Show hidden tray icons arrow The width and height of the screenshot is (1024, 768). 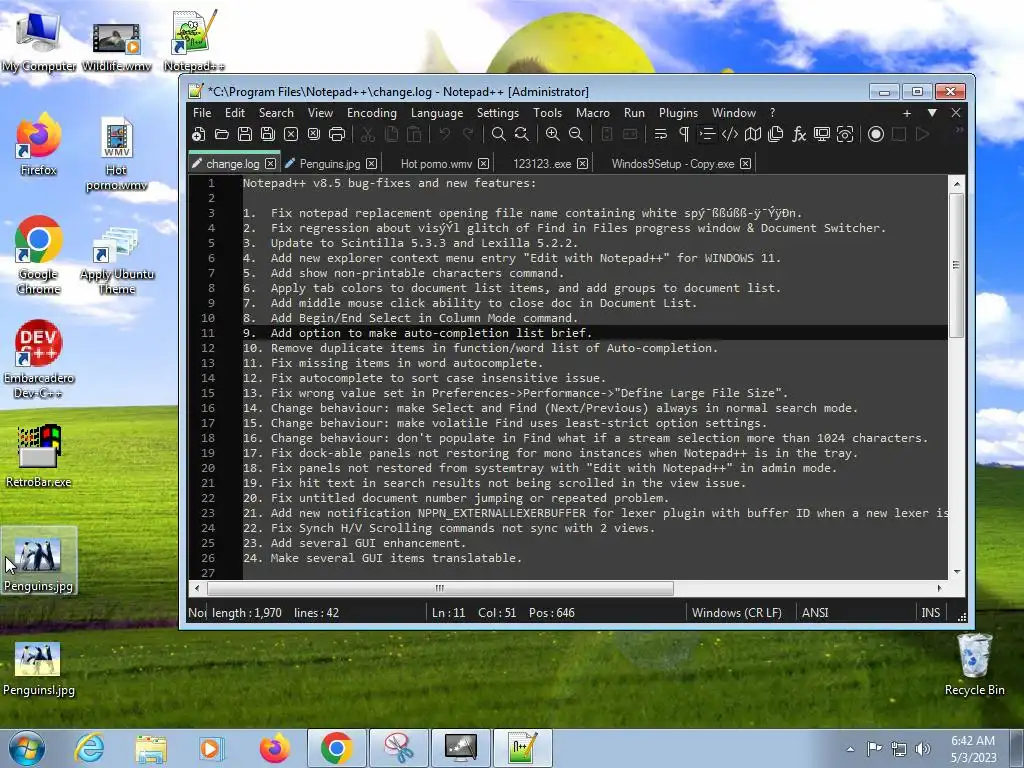click(x=850, y=749)
